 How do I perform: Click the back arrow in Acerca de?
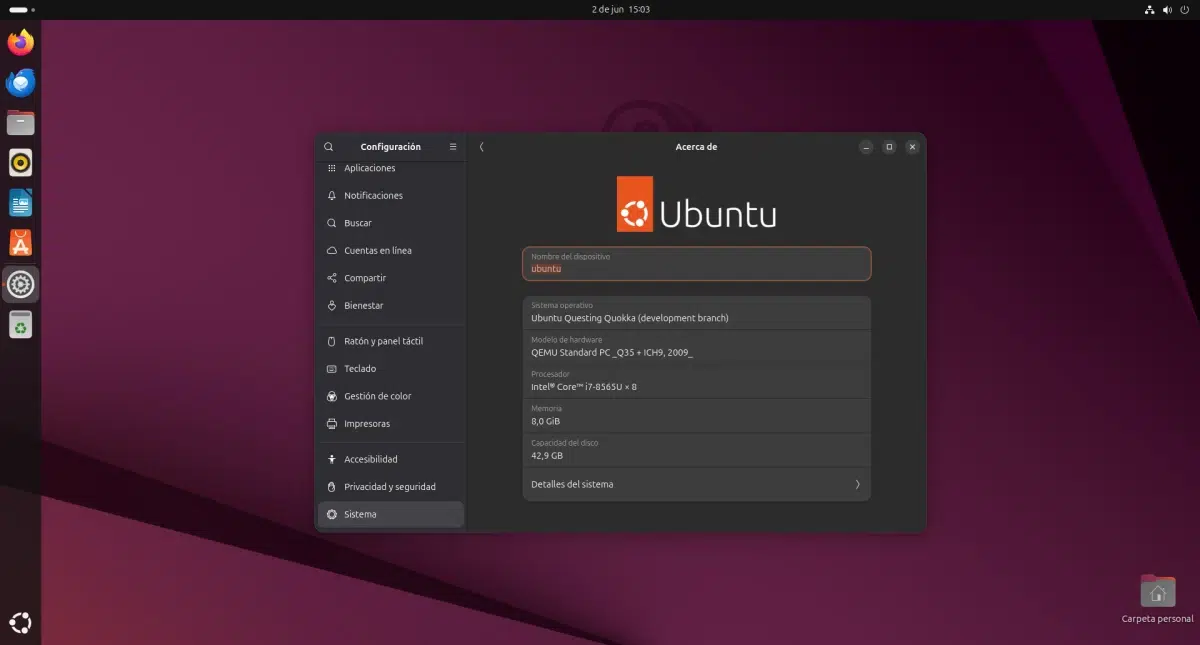[481, 146]
